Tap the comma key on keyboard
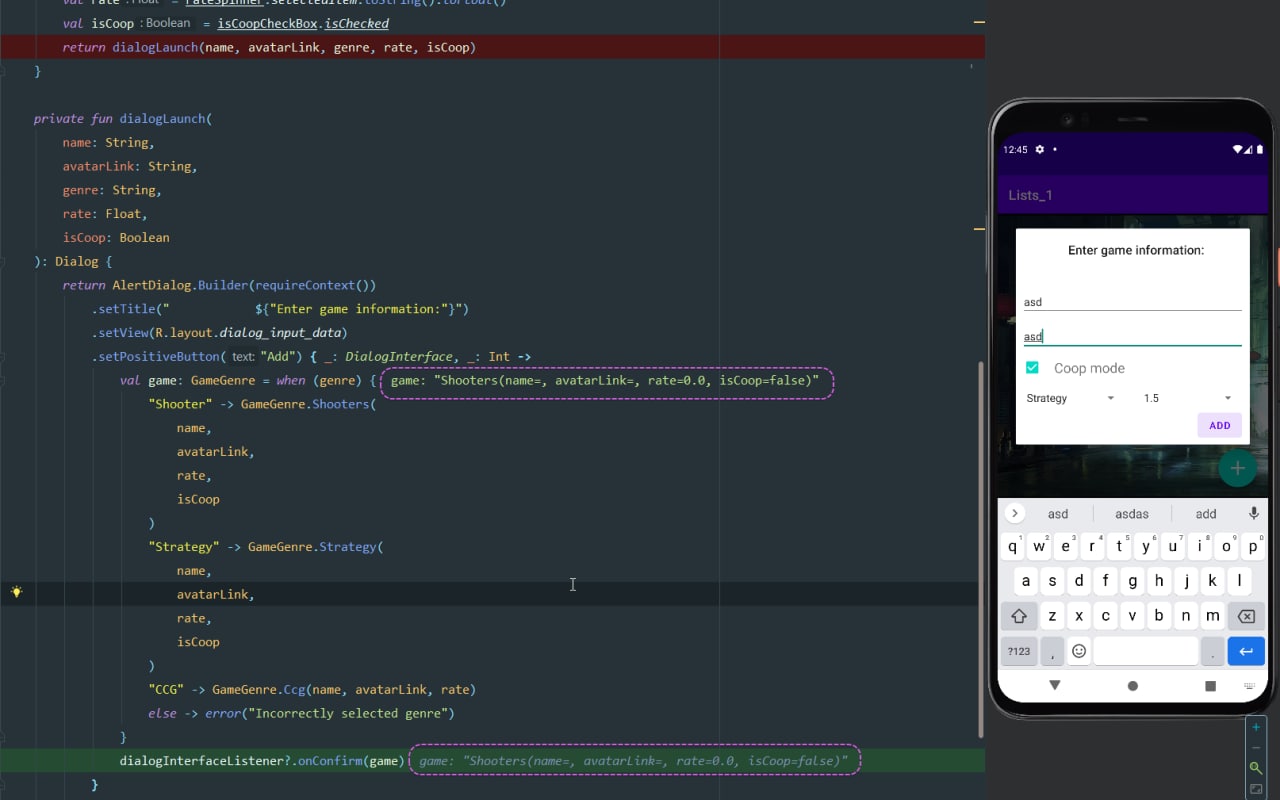Viewport: 1280px width, 800px height. point(1052,651)
